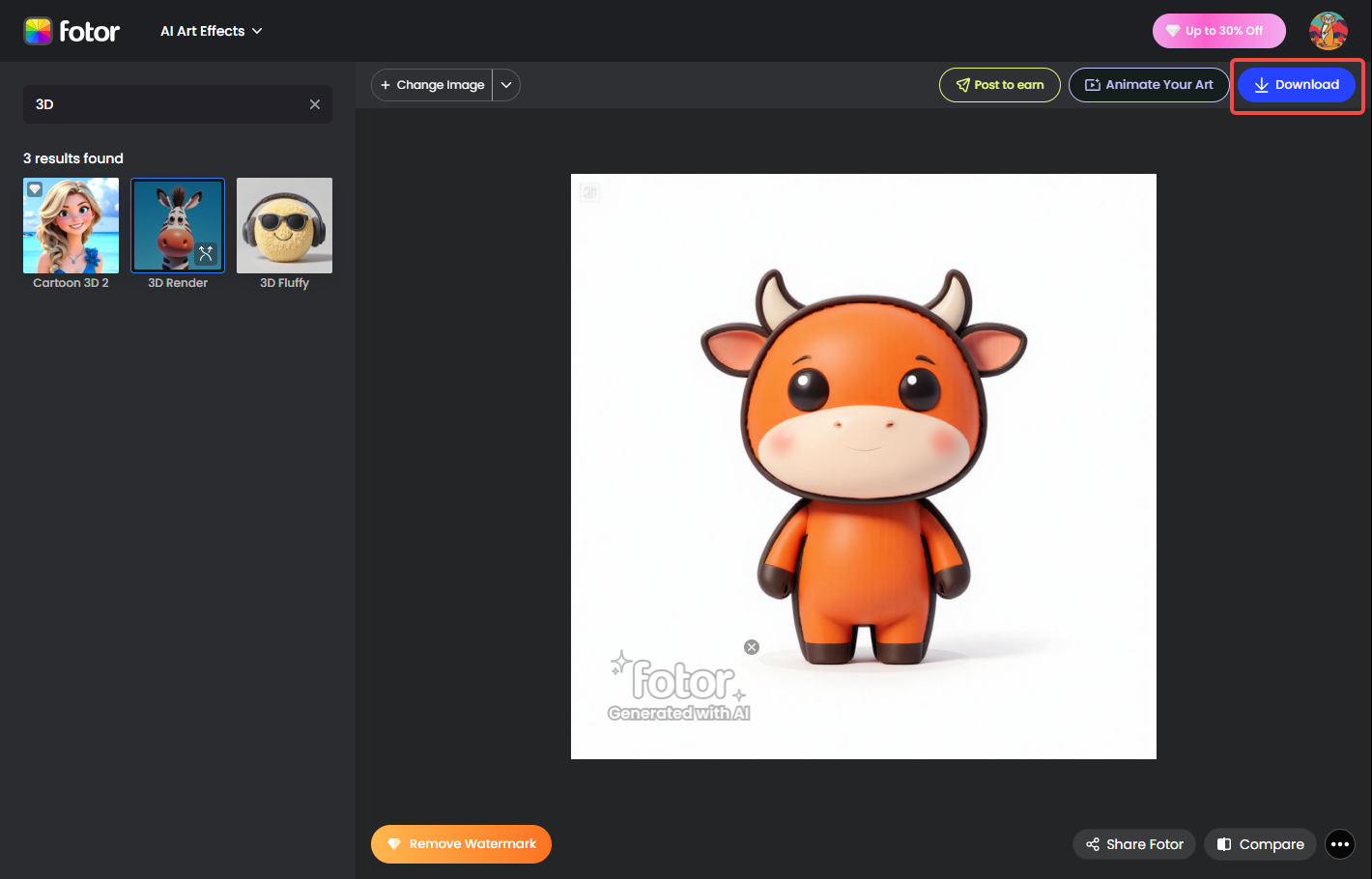The height and width of the screenshot is (879, 1372).
Task: Open extra options via the ellipsis icon
Action: 1340,844
